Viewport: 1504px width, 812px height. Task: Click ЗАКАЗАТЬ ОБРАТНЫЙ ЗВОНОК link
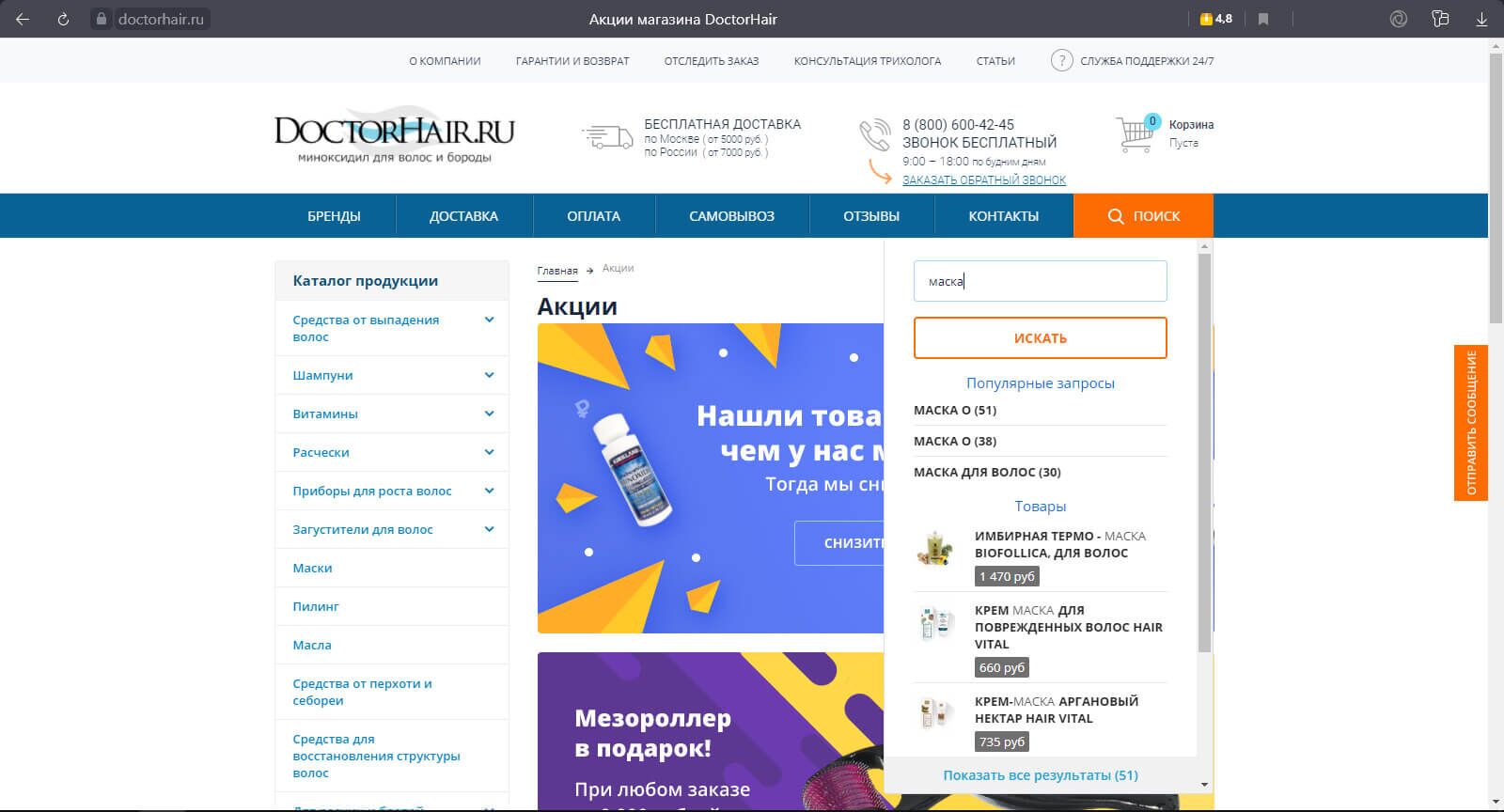coord(984,180)
